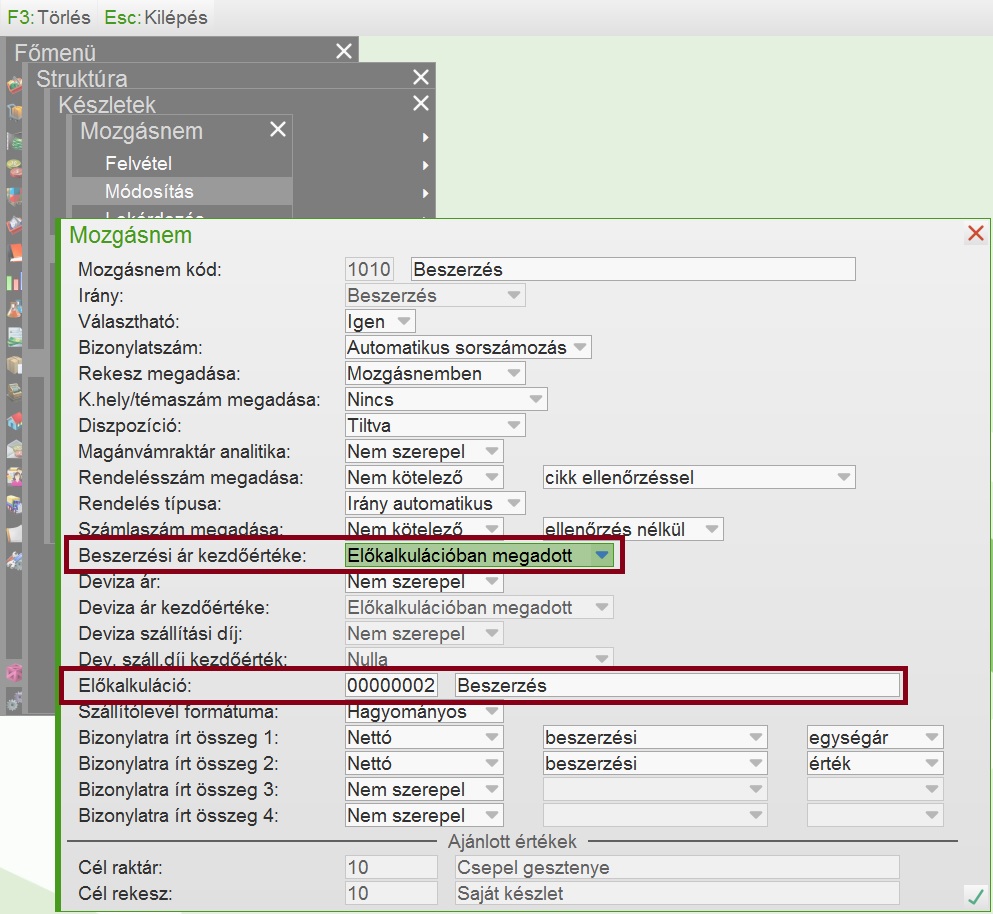Click Előkalkuláció code field 00000002
This screenshot has height=914, width=993.
(x=391, y=685)
